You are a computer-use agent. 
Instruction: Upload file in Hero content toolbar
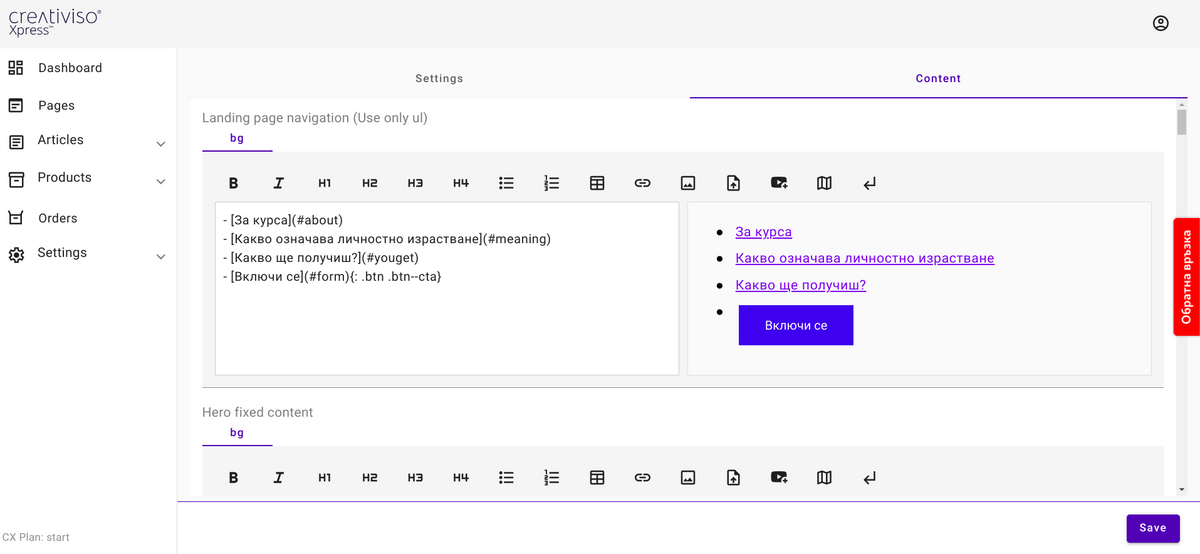pos(733,478)
